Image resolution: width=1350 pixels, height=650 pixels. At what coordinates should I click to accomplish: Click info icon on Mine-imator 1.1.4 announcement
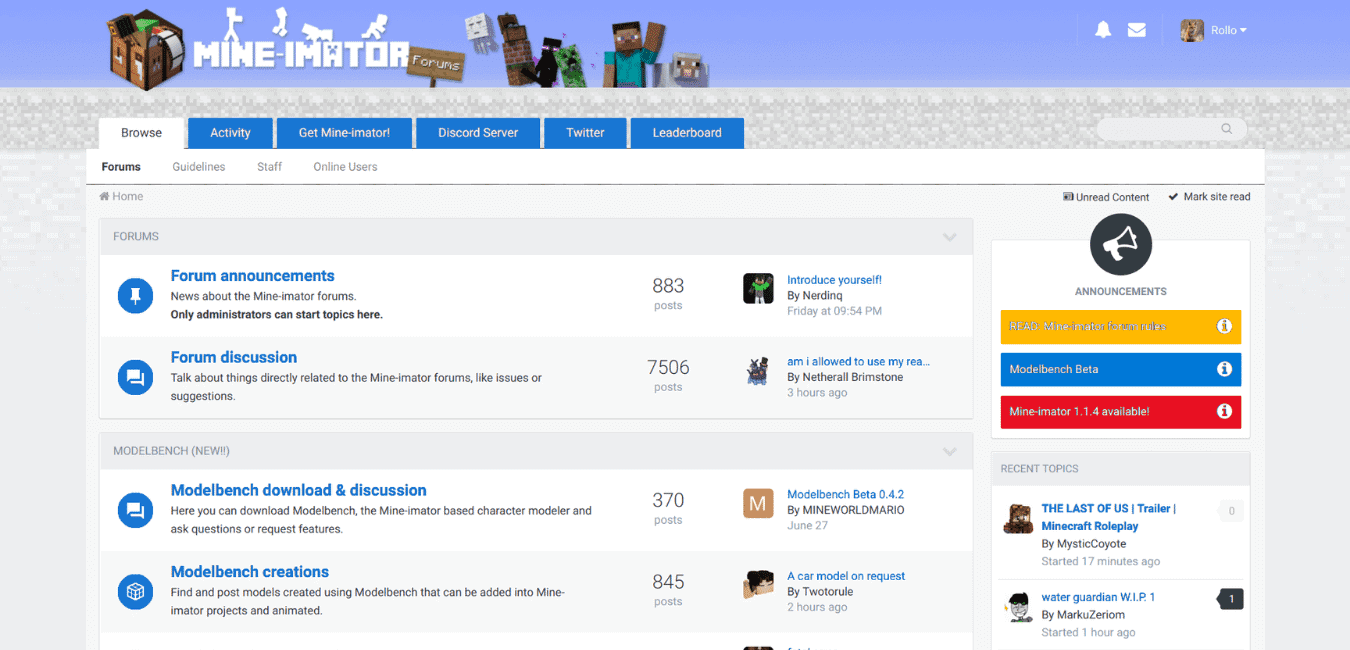[x=1224, y=412]
